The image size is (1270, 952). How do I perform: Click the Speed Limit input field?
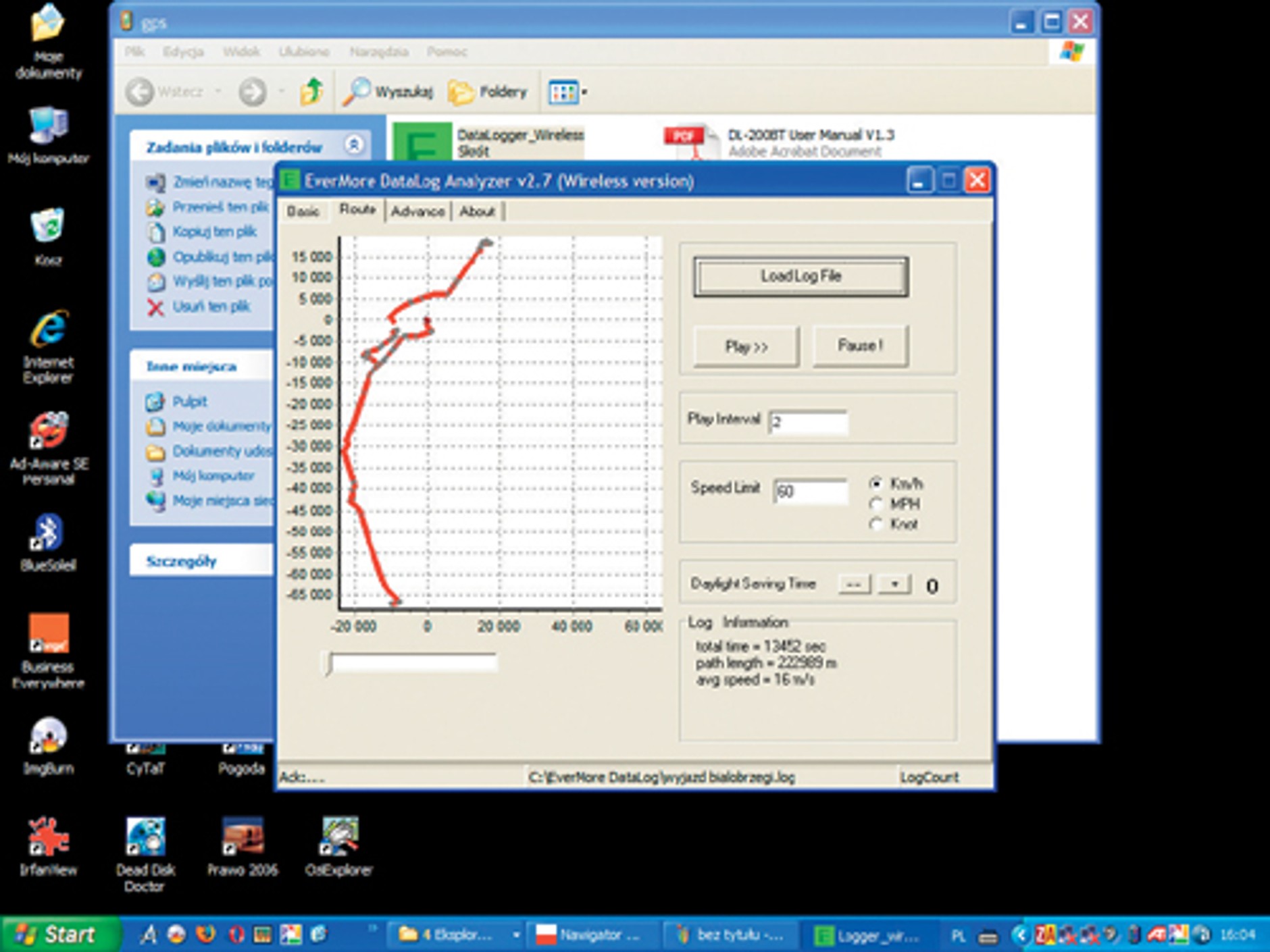pyautogui.click(x=810, y=492)
